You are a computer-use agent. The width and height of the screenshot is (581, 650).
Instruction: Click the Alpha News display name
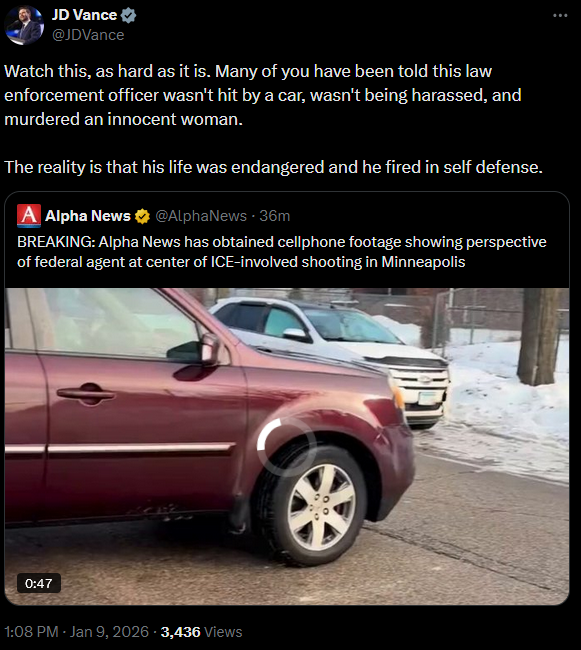(x=88, y=216)
